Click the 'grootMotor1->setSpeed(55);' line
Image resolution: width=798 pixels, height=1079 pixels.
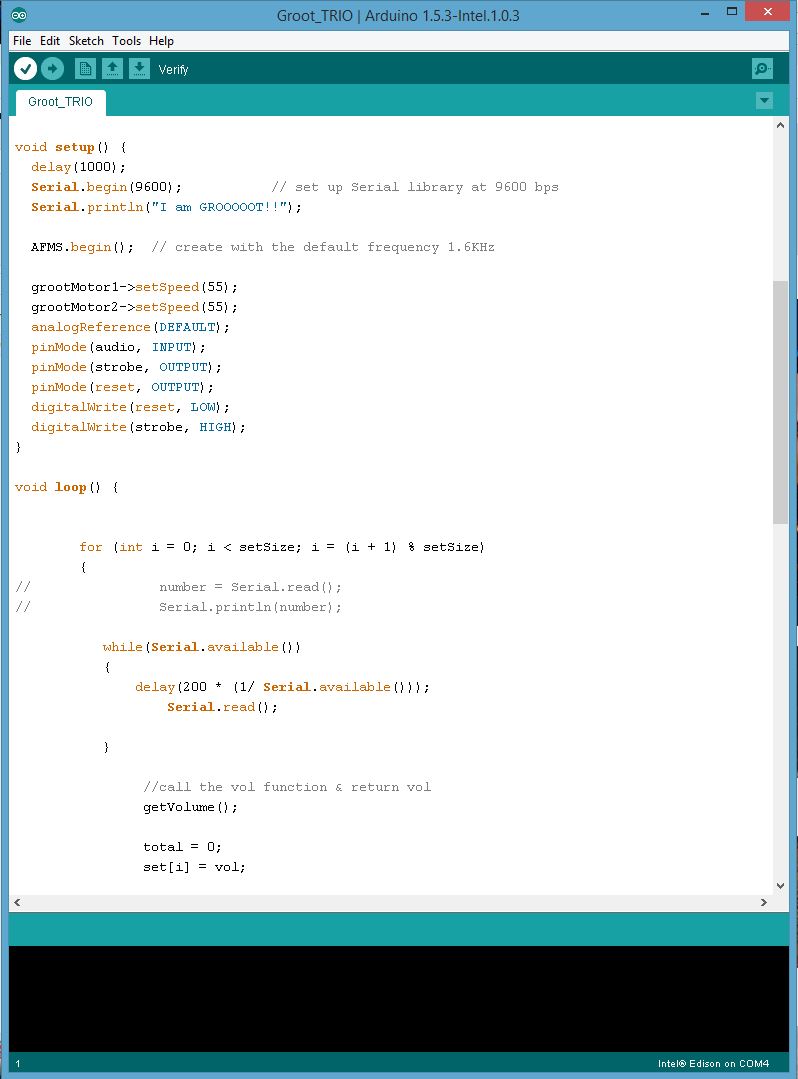click(x=134, y=287)
